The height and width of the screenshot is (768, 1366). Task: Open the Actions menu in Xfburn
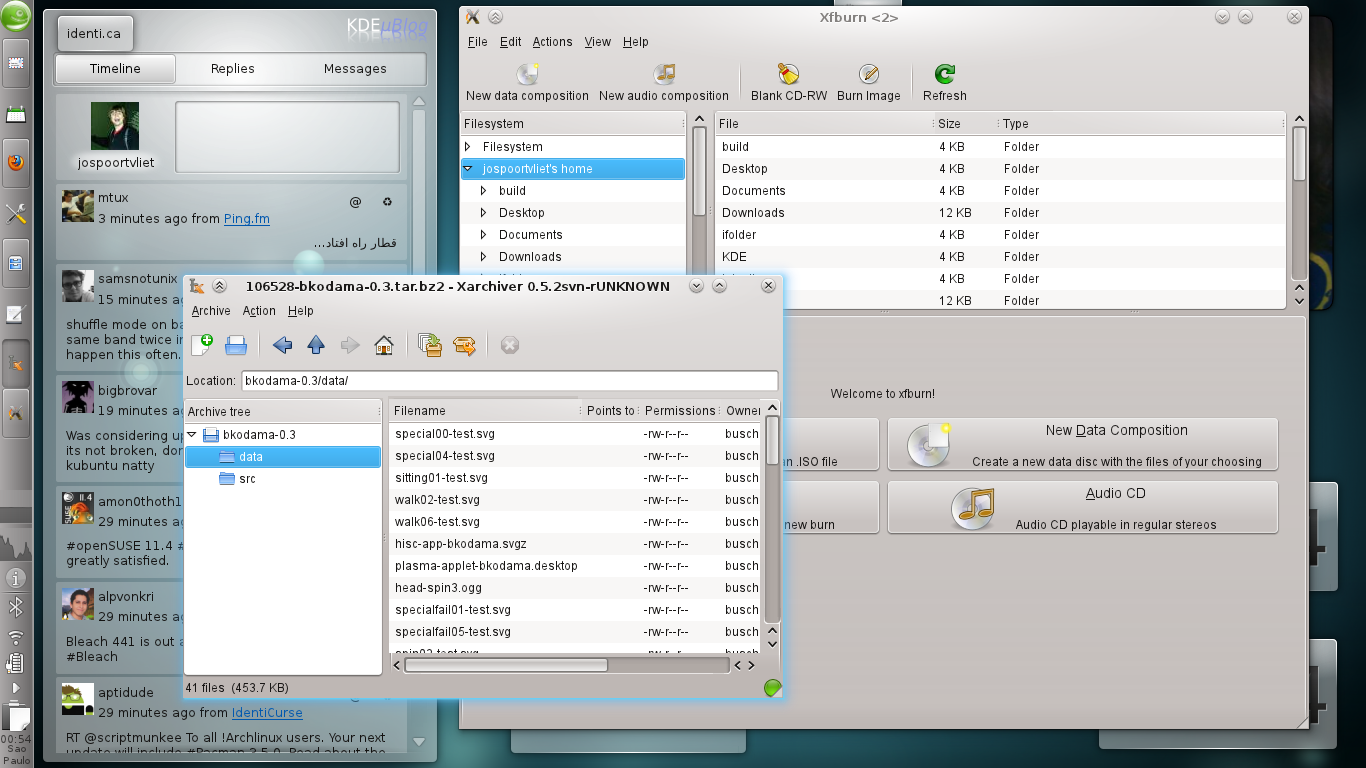tap(552, 42)
